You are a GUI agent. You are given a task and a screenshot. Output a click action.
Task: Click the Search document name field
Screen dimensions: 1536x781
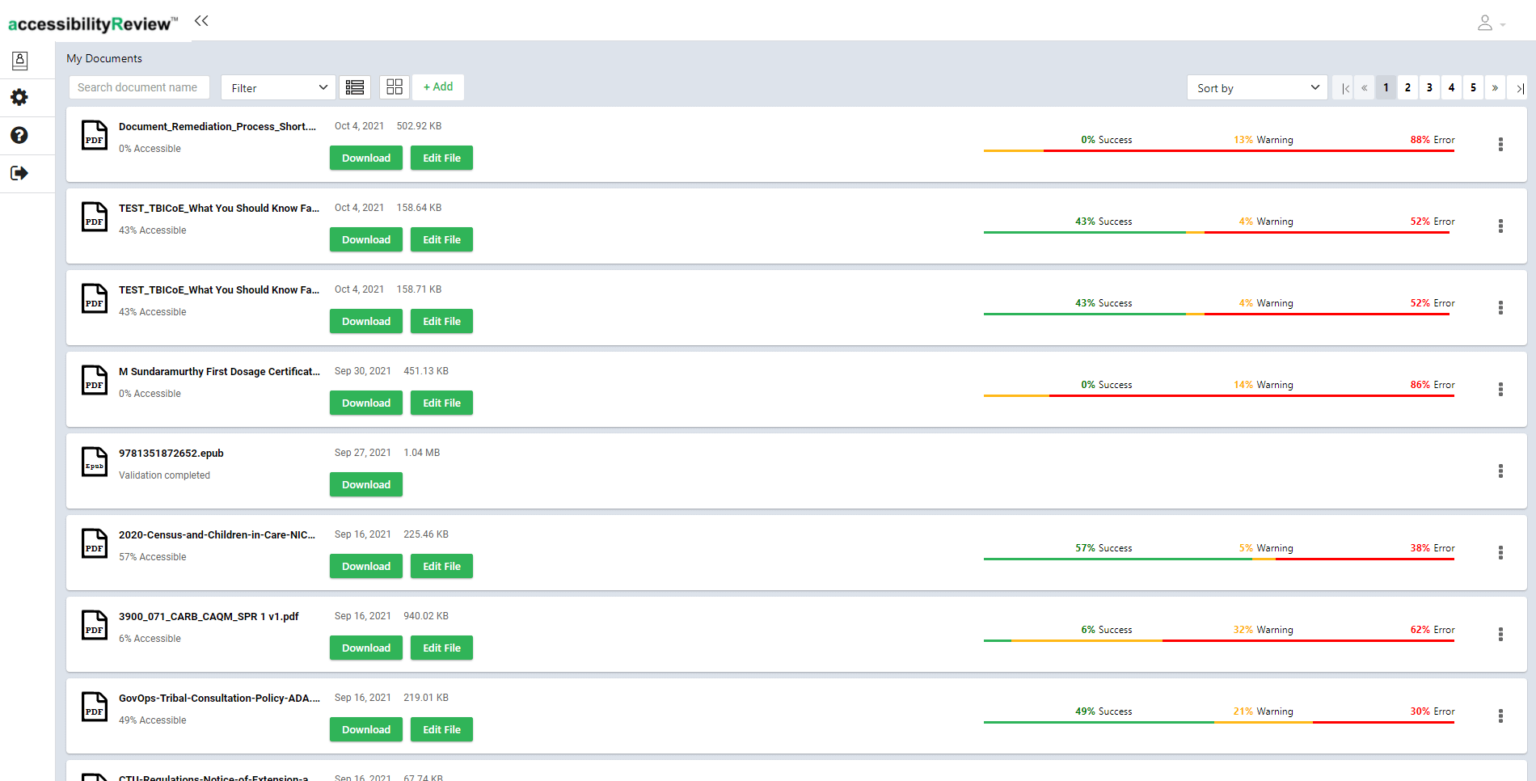[x=139, y=87]
